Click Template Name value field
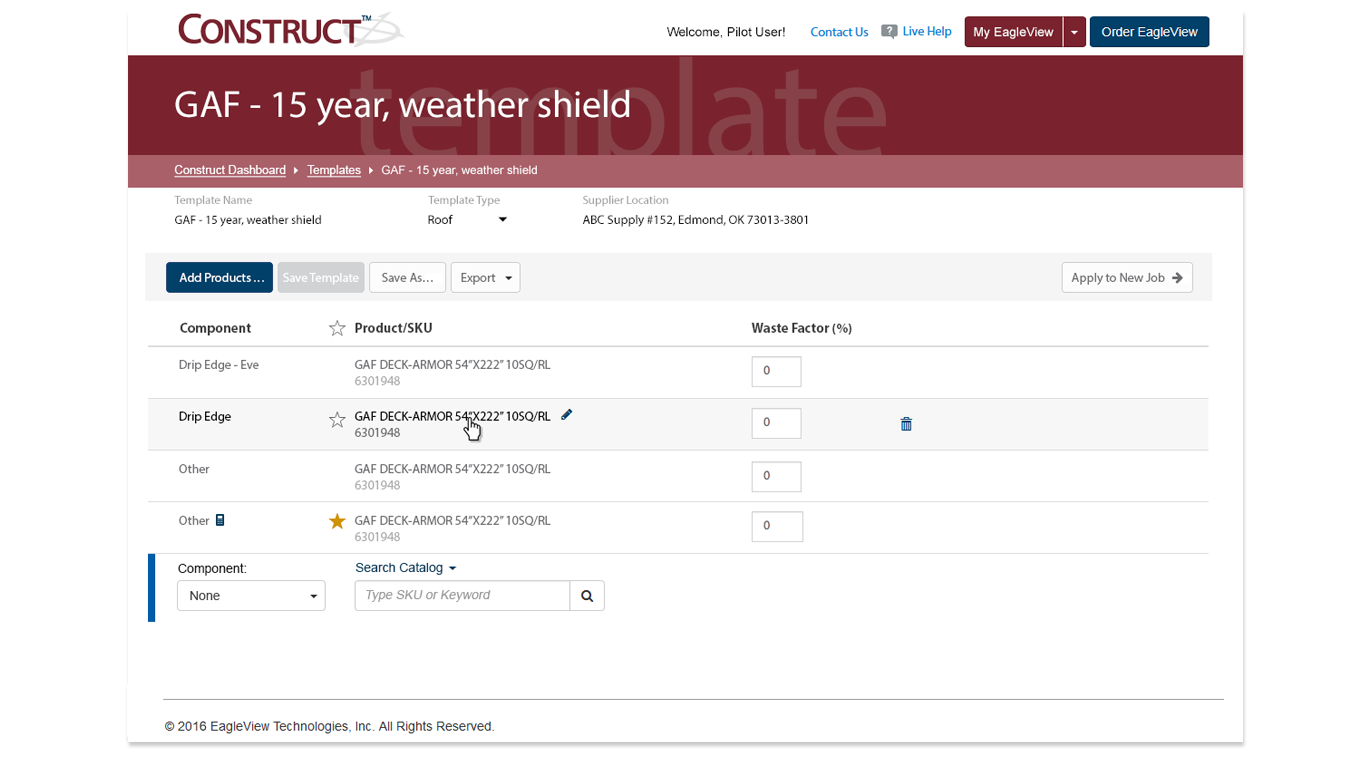The height and width of the screenshot is (768, 1370). click(x=248, y=220)
